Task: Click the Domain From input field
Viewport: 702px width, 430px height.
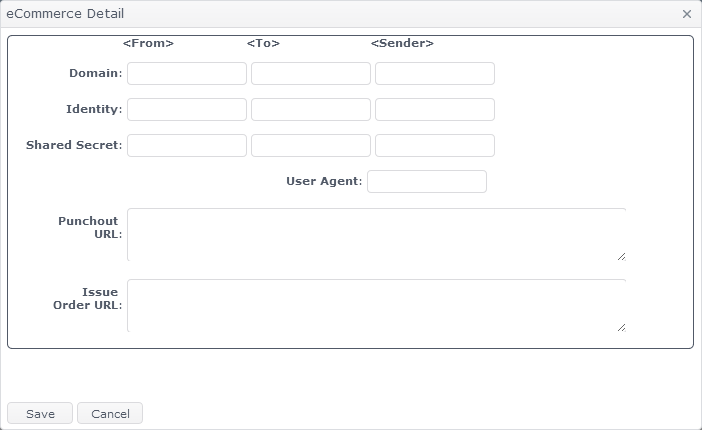Action: click(186, 73)
